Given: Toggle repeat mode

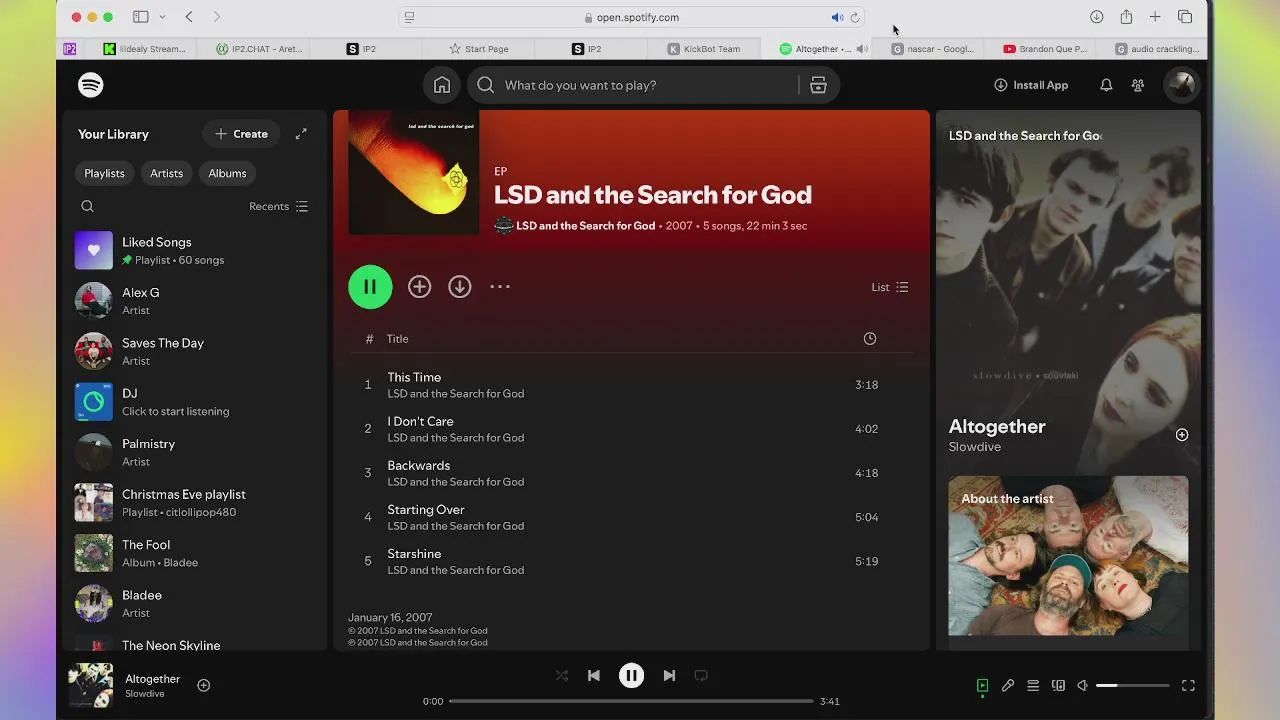Looking at the screenshot, I should [701, 676].
